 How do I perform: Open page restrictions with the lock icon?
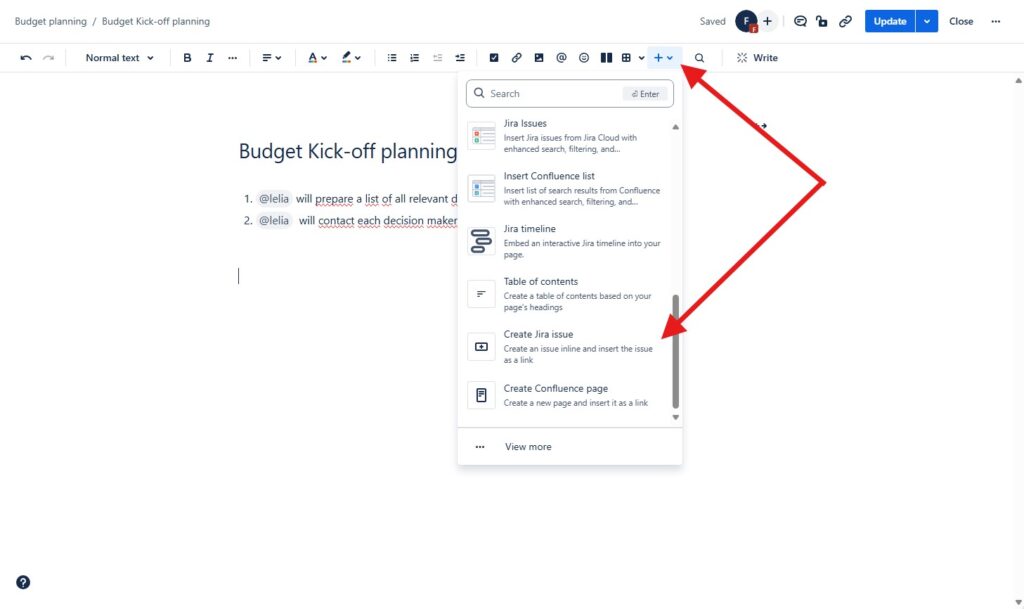pyautogui.click(x=822, y=20)
